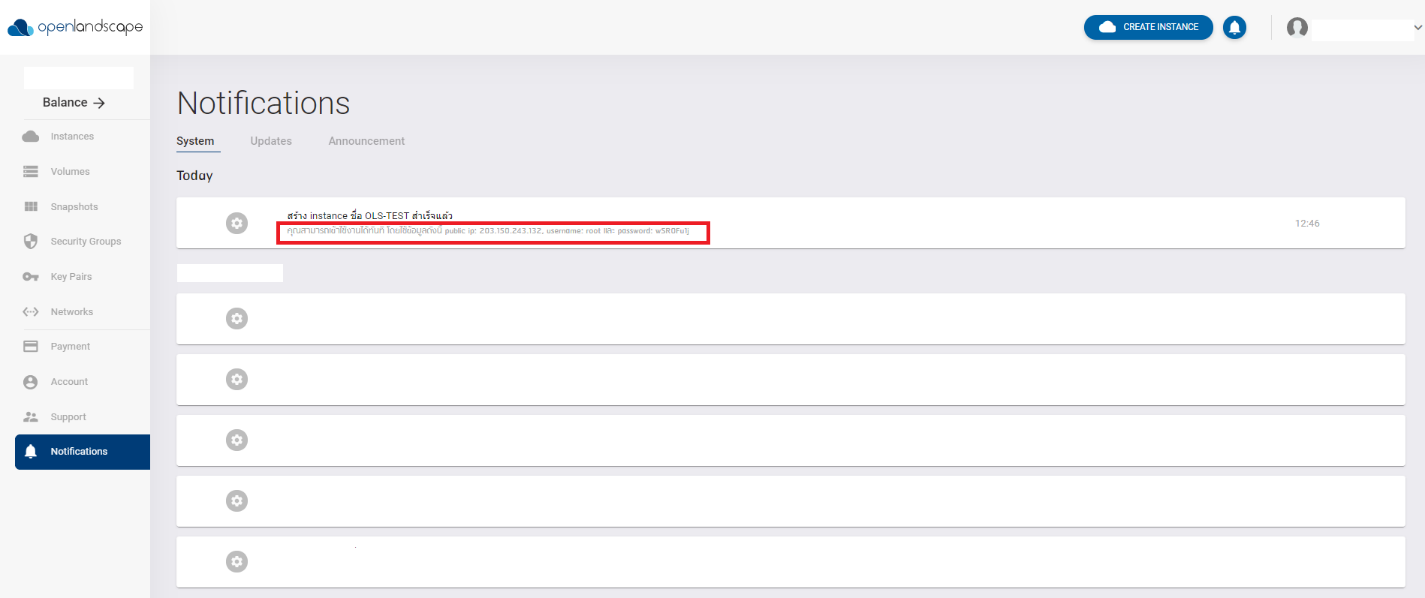Open the Announcement tab

tap(366, 141)
